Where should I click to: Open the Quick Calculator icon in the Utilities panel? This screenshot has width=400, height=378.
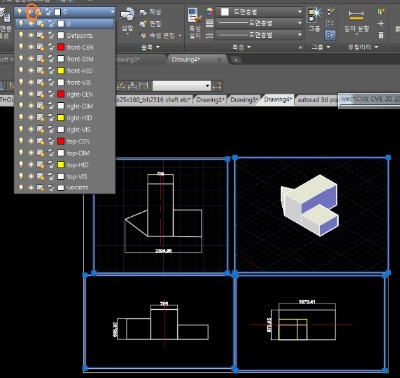point(381,35)
